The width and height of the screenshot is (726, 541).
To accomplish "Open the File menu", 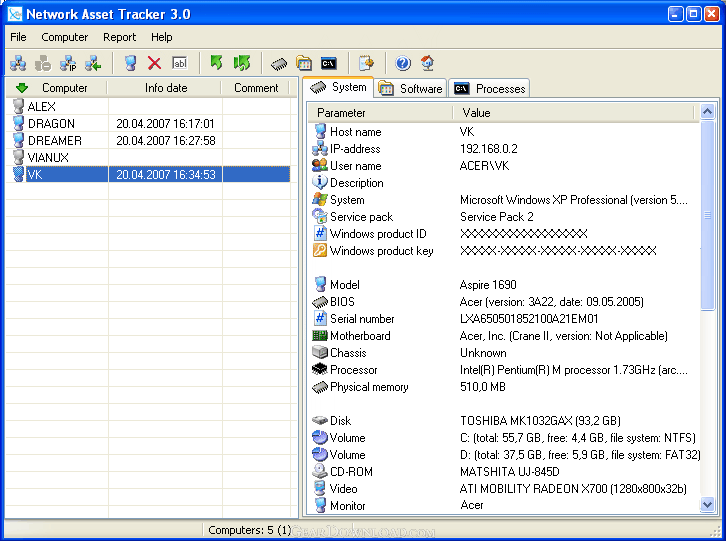I will (x=19, y=37).
